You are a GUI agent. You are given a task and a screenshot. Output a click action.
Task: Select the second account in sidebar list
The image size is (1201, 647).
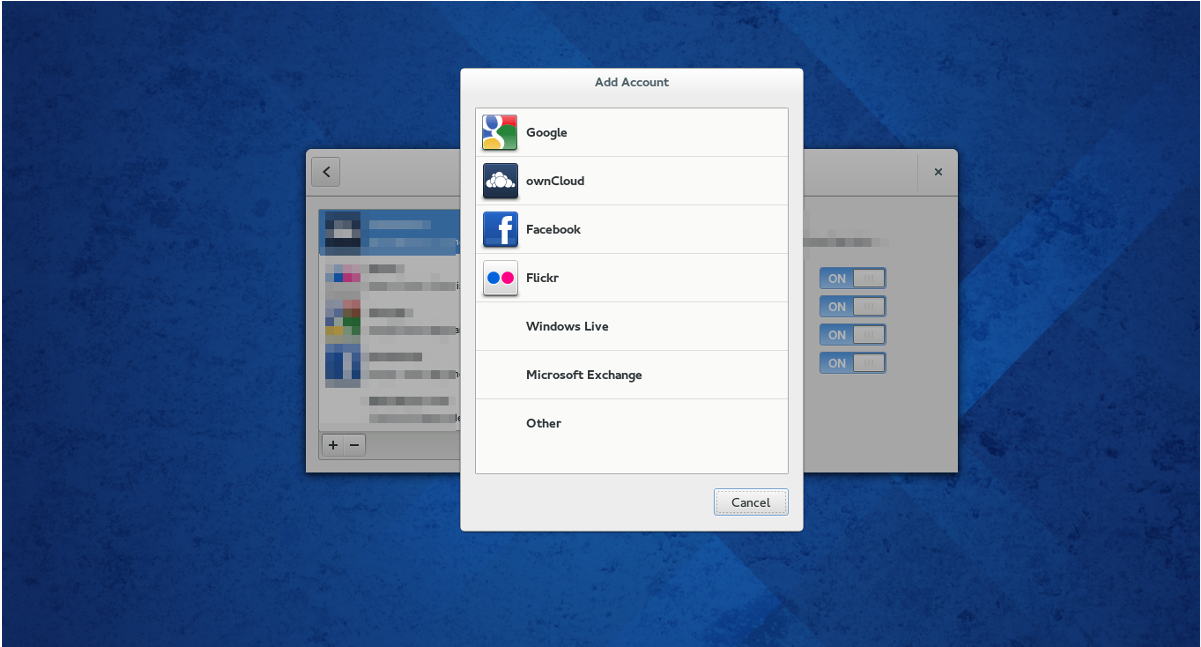390,277
